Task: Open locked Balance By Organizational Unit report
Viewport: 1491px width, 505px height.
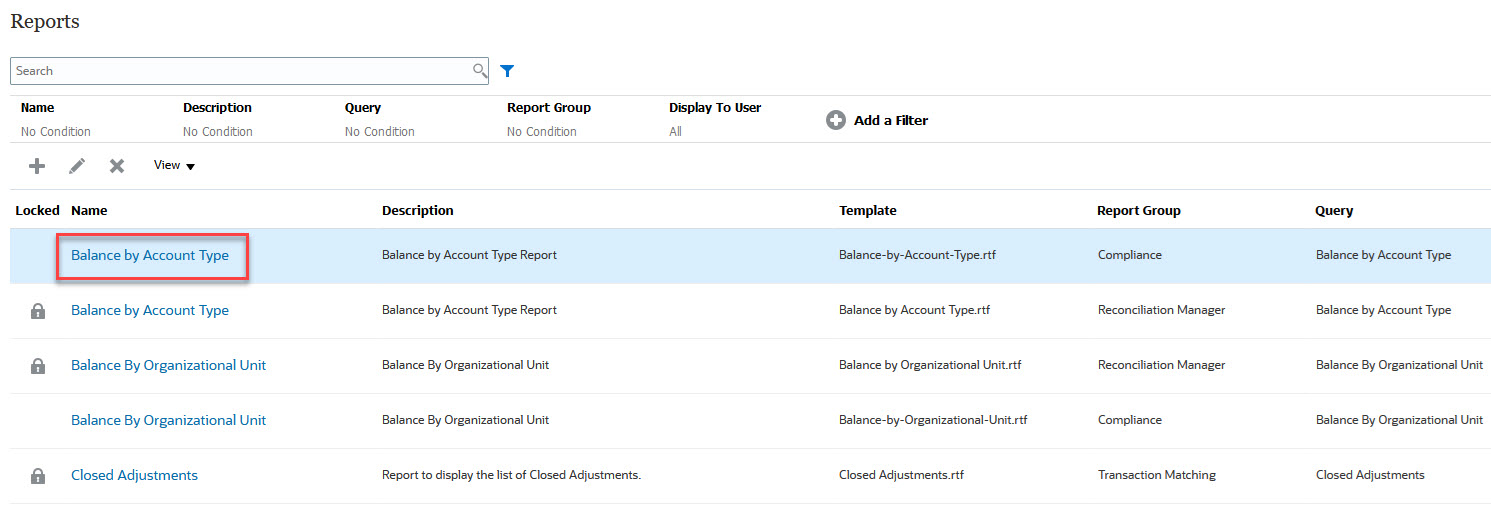Action: pos(168,365)
